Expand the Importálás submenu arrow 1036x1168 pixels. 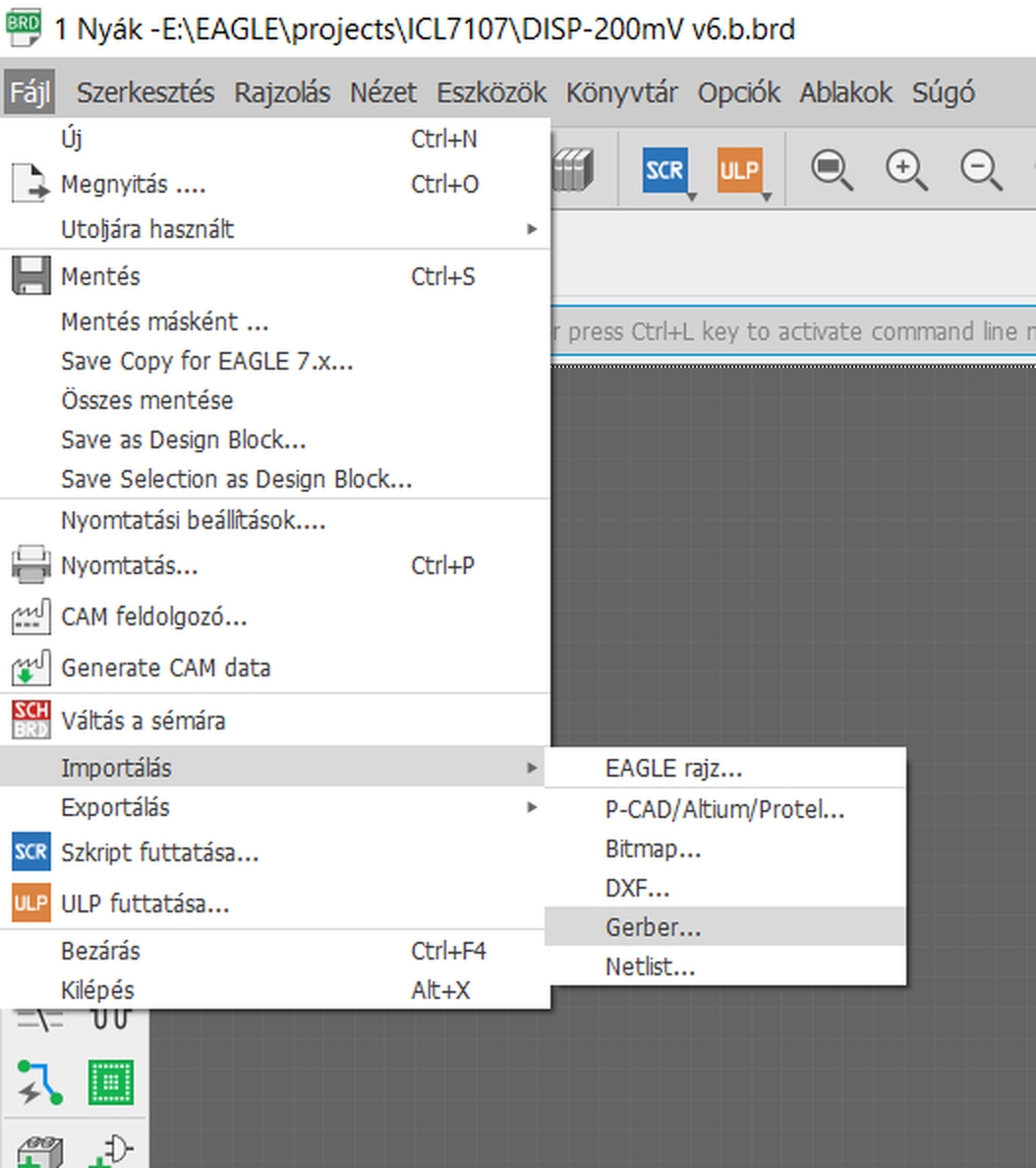point(532,767)
